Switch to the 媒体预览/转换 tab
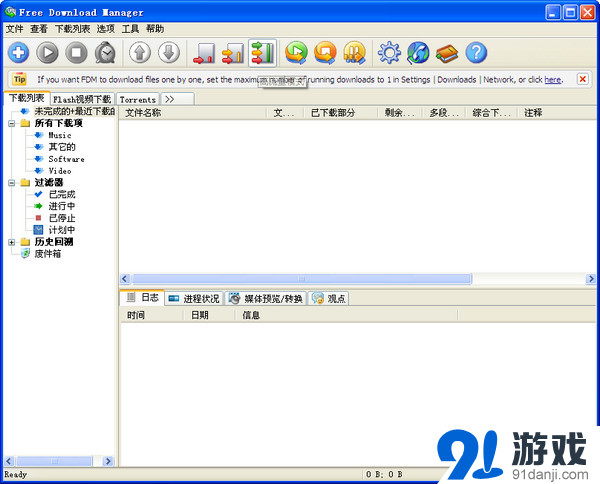 (x=266, y=298)
